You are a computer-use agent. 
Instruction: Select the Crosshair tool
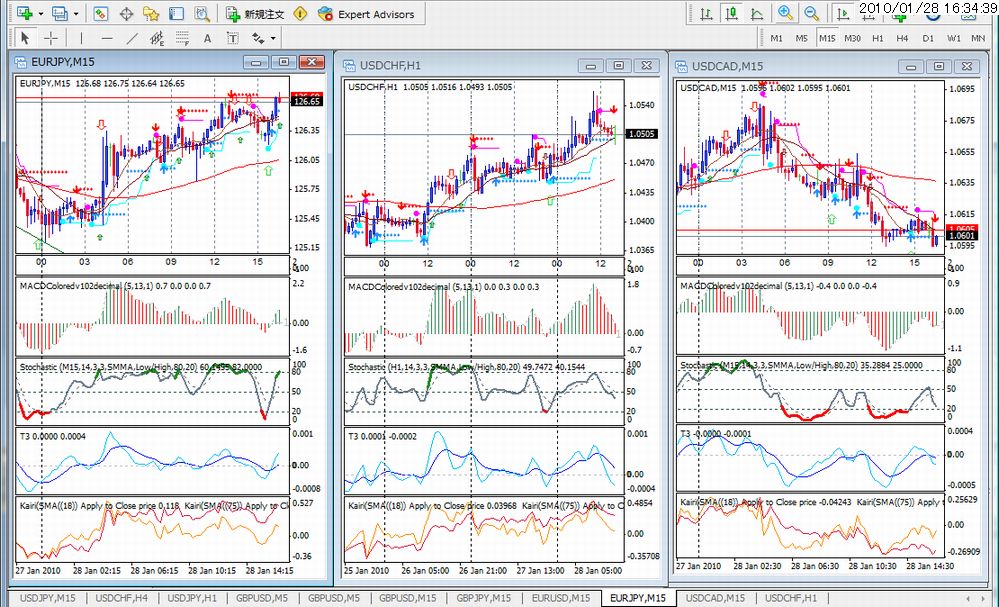tap(51, 38)
